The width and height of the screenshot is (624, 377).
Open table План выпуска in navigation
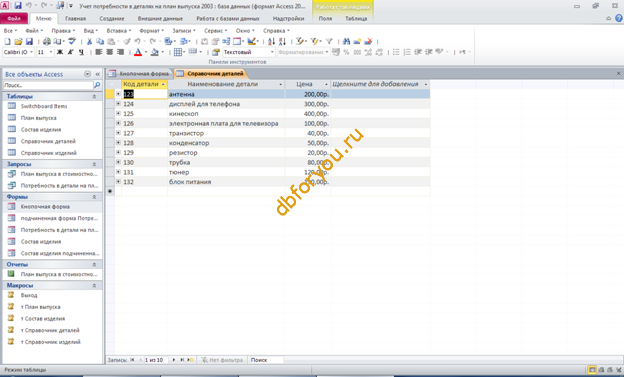pyautogui.click(x=39, y=118)
